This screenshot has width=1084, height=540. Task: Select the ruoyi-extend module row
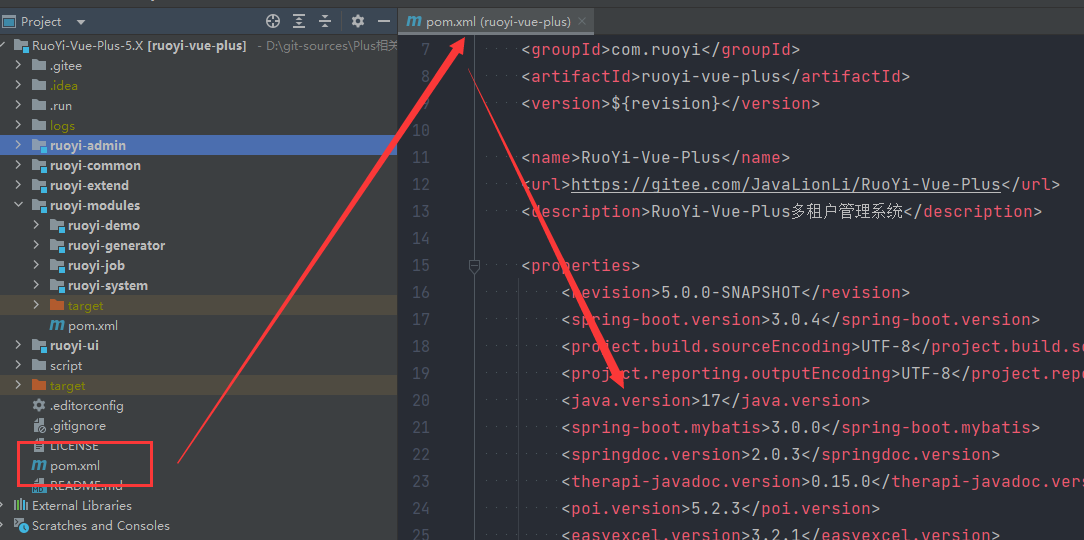[198, 186]
